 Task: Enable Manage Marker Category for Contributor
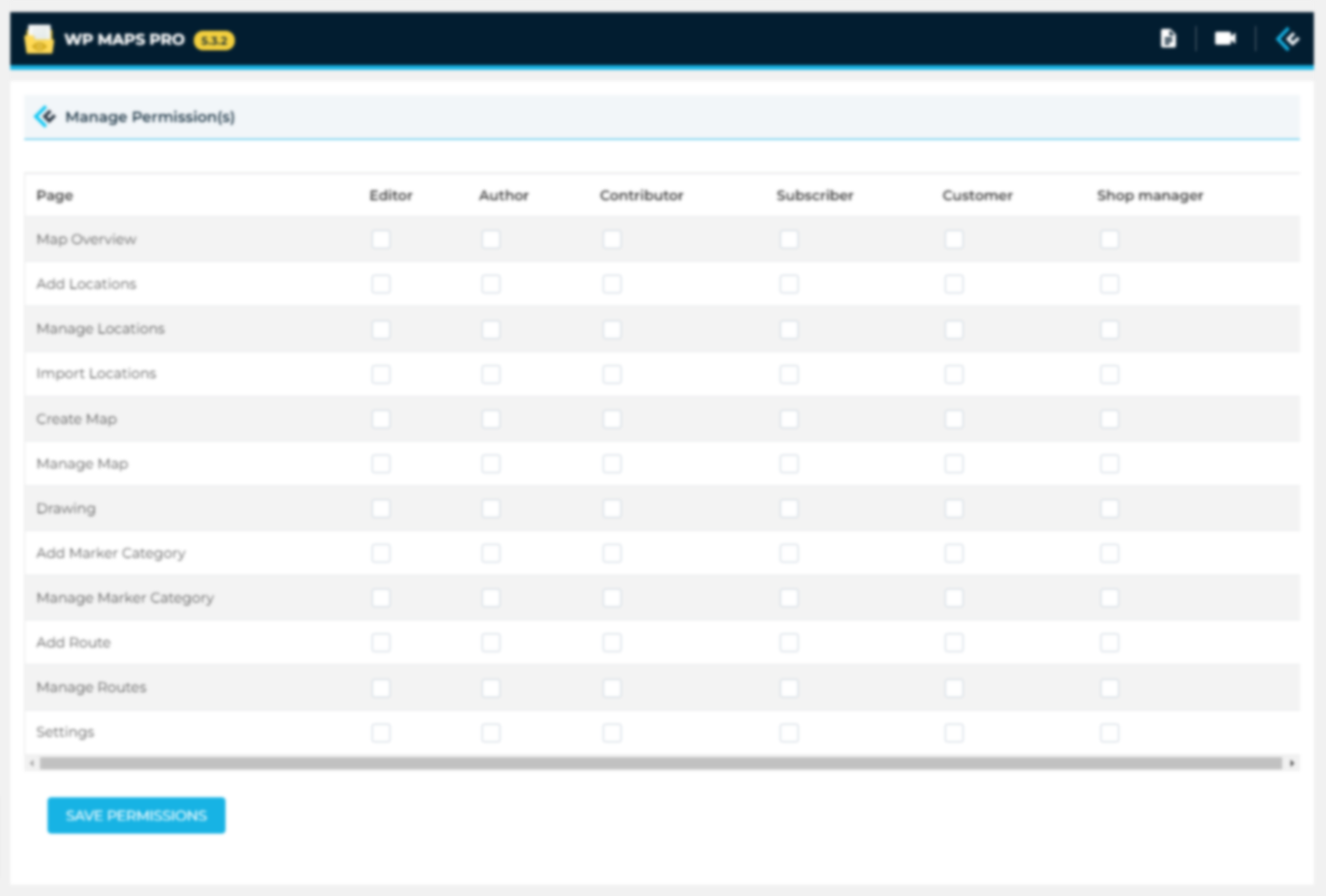[612, 598]
